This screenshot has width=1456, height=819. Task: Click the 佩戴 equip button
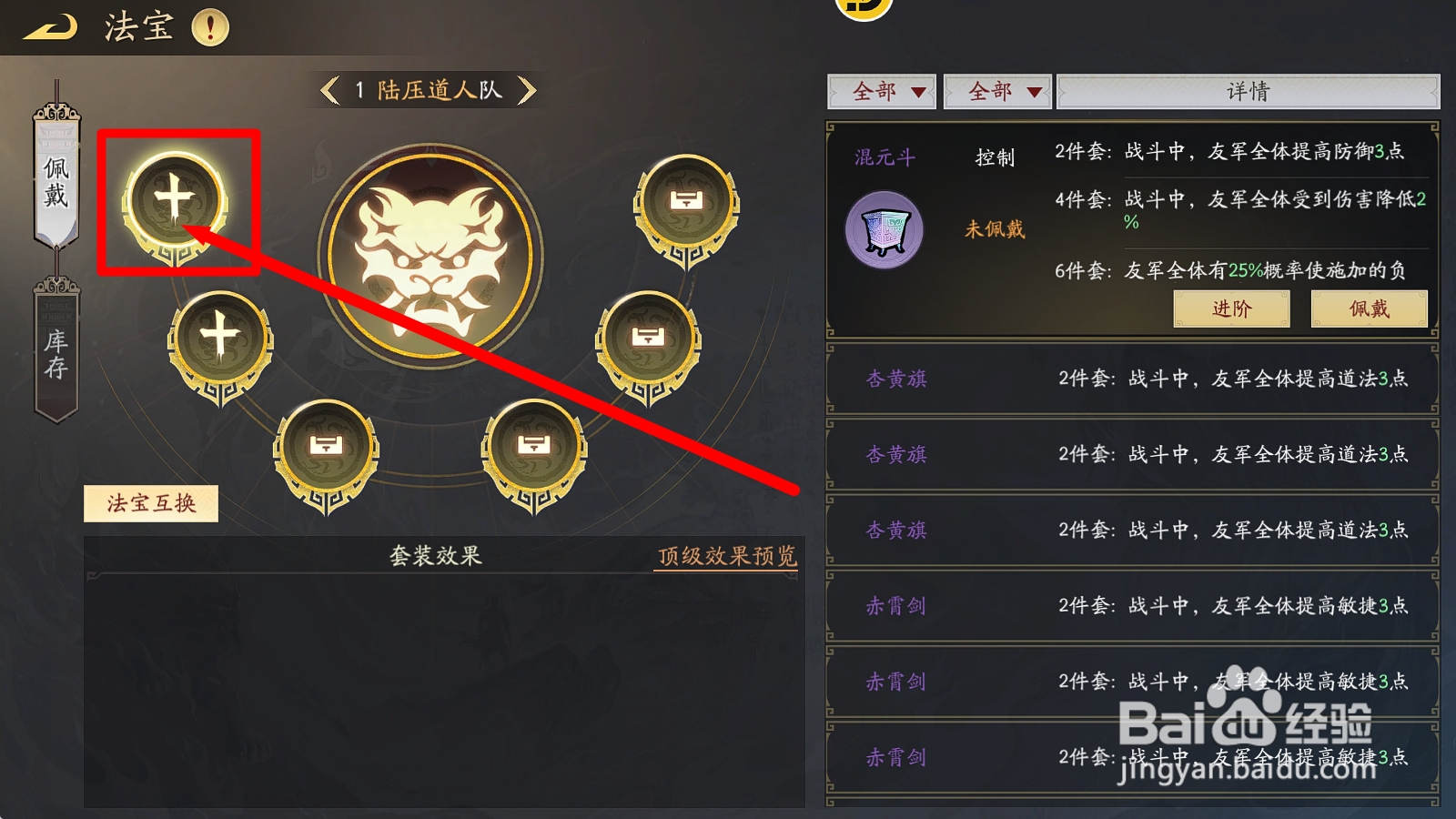pyautogui.click(x=1369, y=308)
